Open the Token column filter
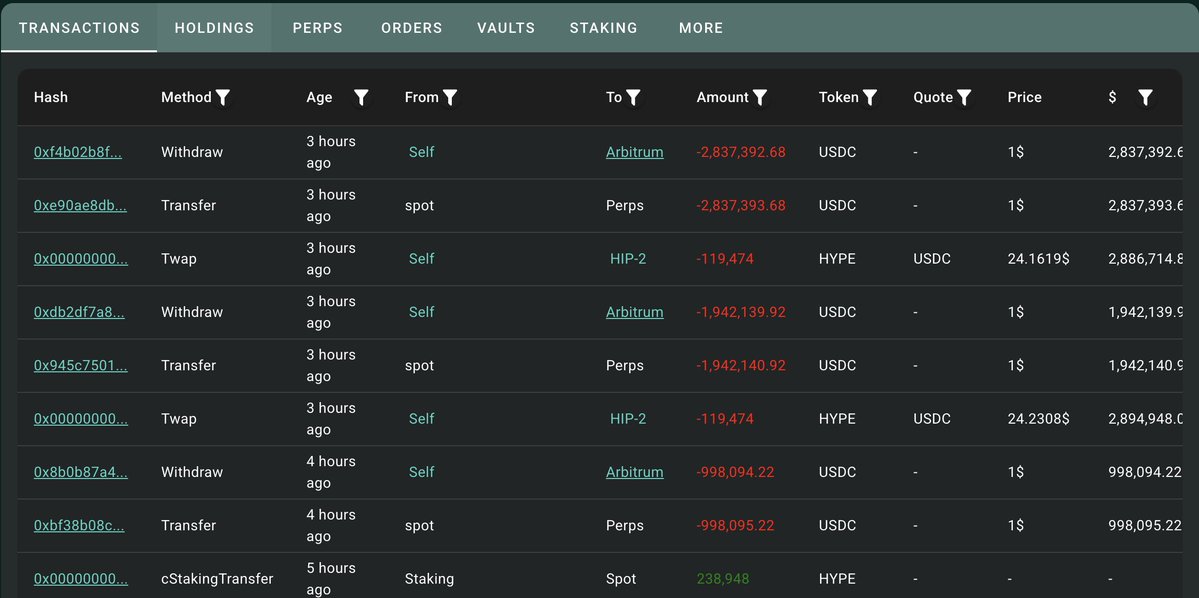Image resolution: width=1199 pixels, height=598 pixels. (x=870, y=97)
